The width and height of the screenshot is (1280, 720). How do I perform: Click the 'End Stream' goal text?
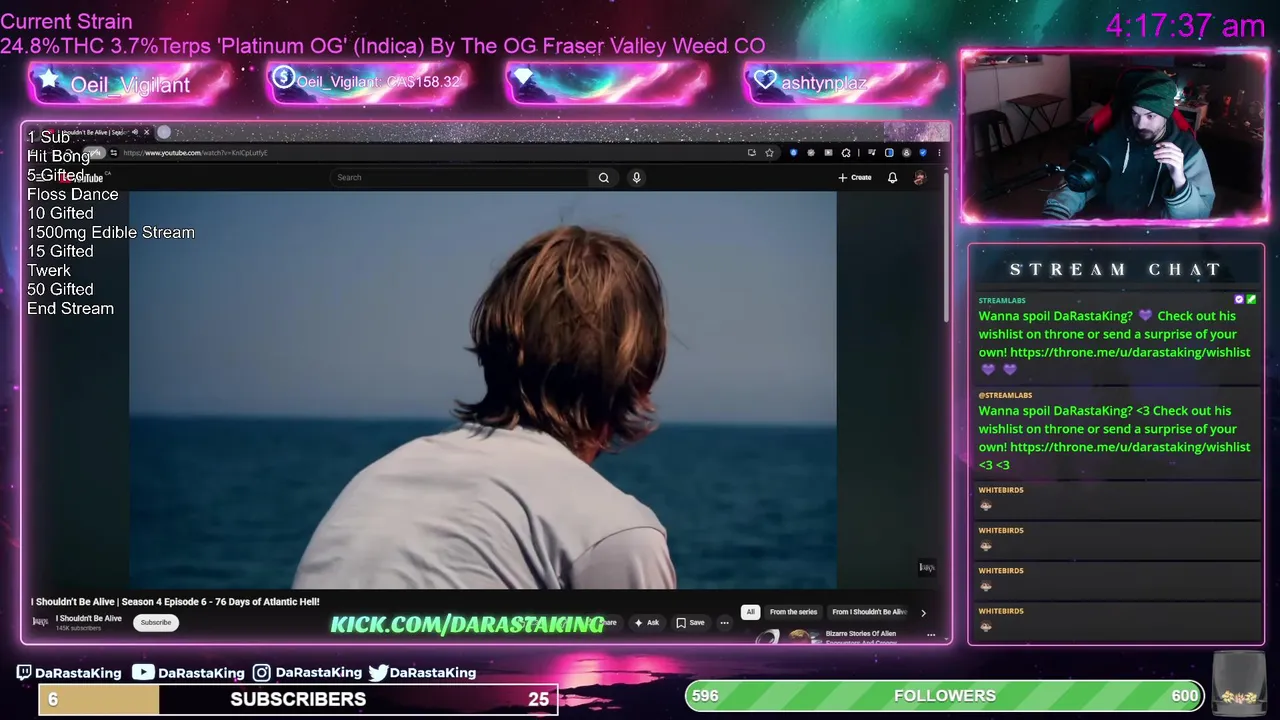[70, 308]
